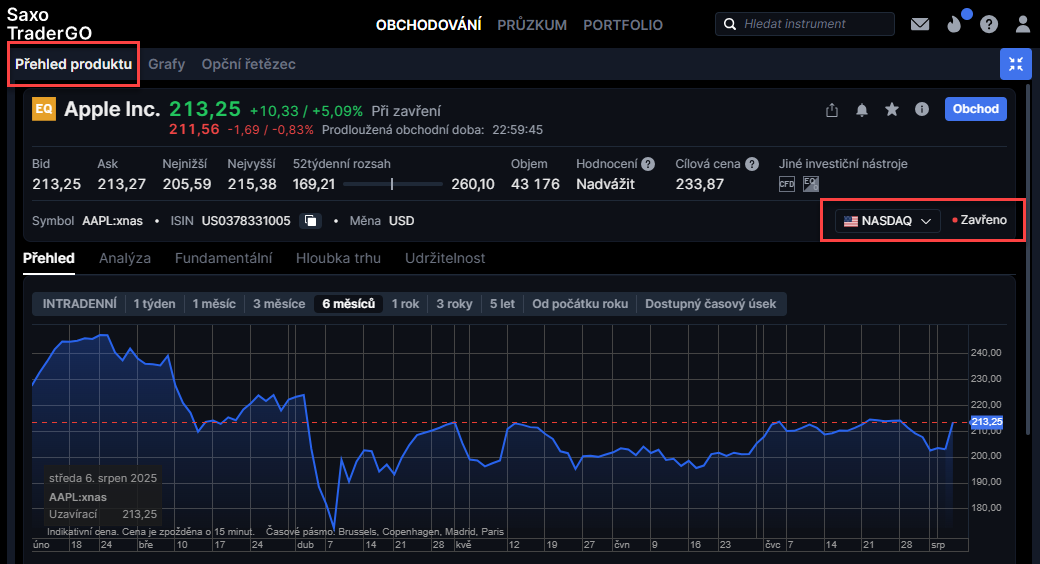Switch to the Analýza sub-tab
Image resolution: width=1040 pixels, height=564 pixels.
click(125, 258)
